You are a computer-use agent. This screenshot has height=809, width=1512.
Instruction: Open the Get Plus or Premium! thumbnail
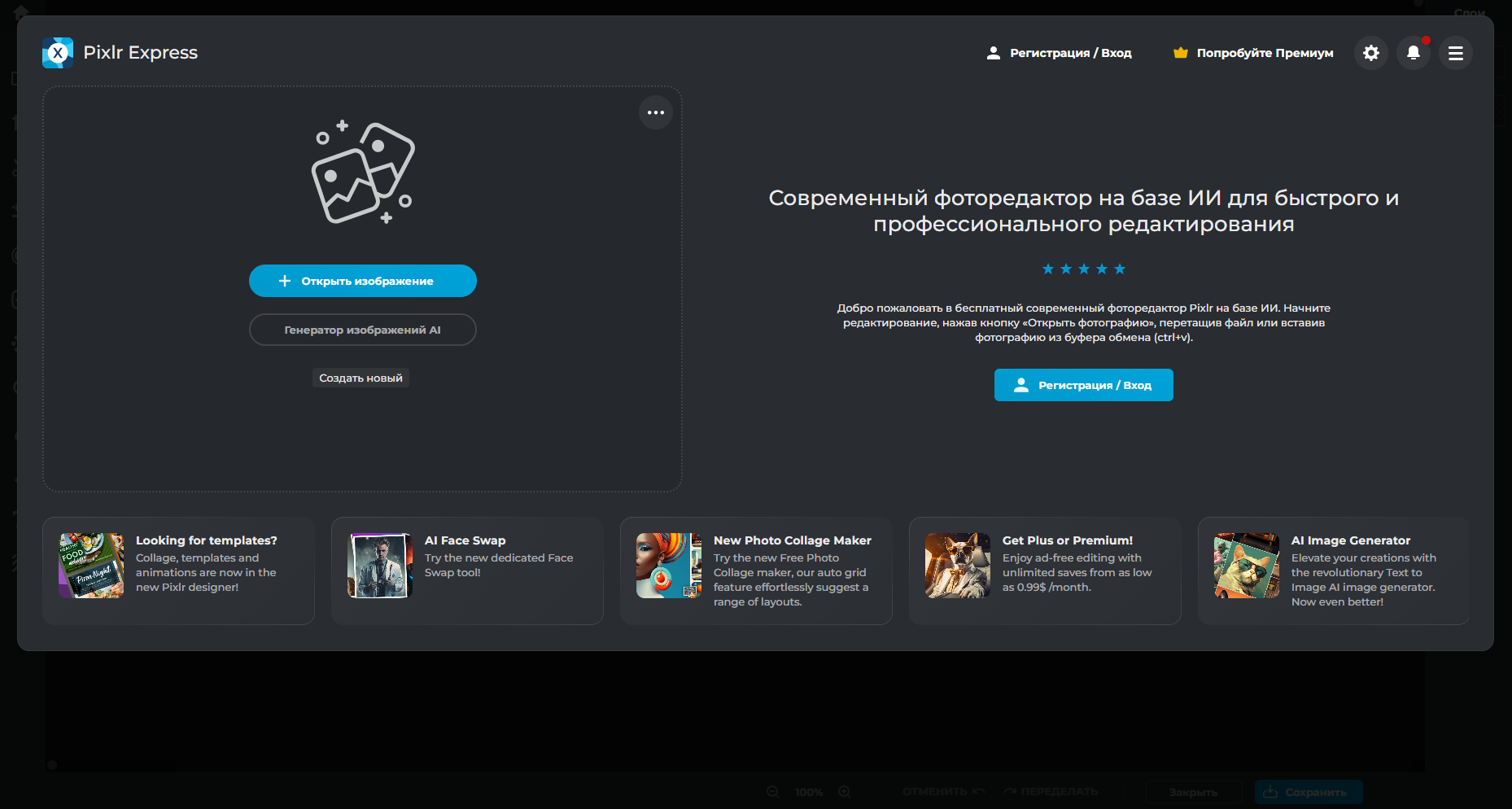958,566
